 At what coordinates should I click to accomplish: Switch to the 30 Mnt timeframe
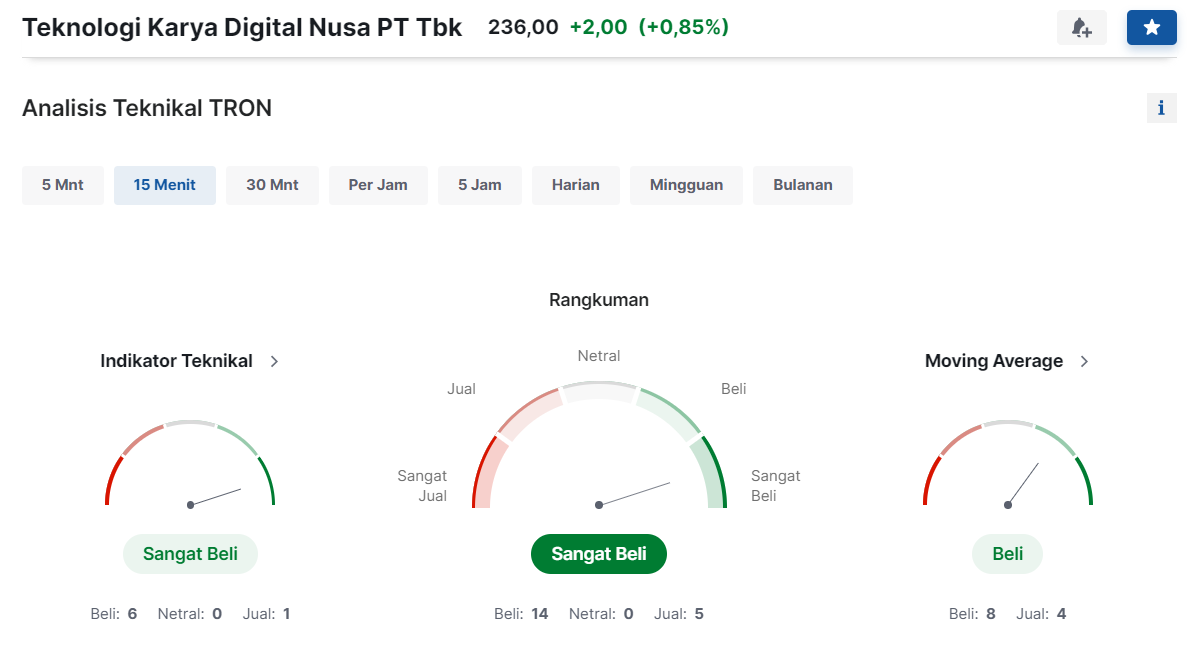[x=272, y=185]
